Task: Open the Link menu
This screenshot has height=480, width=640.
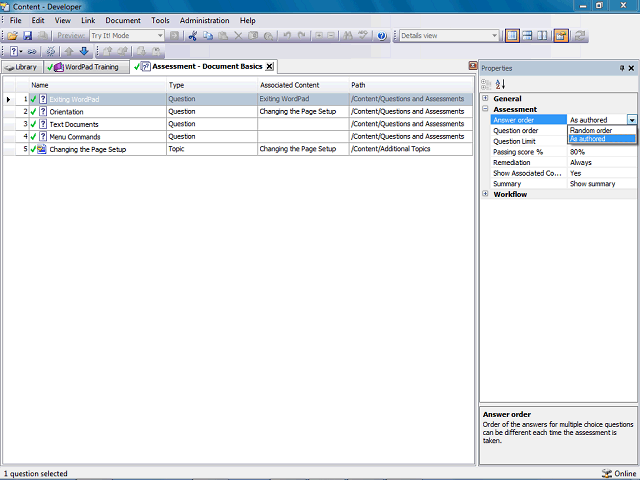Action: (88, 20)
